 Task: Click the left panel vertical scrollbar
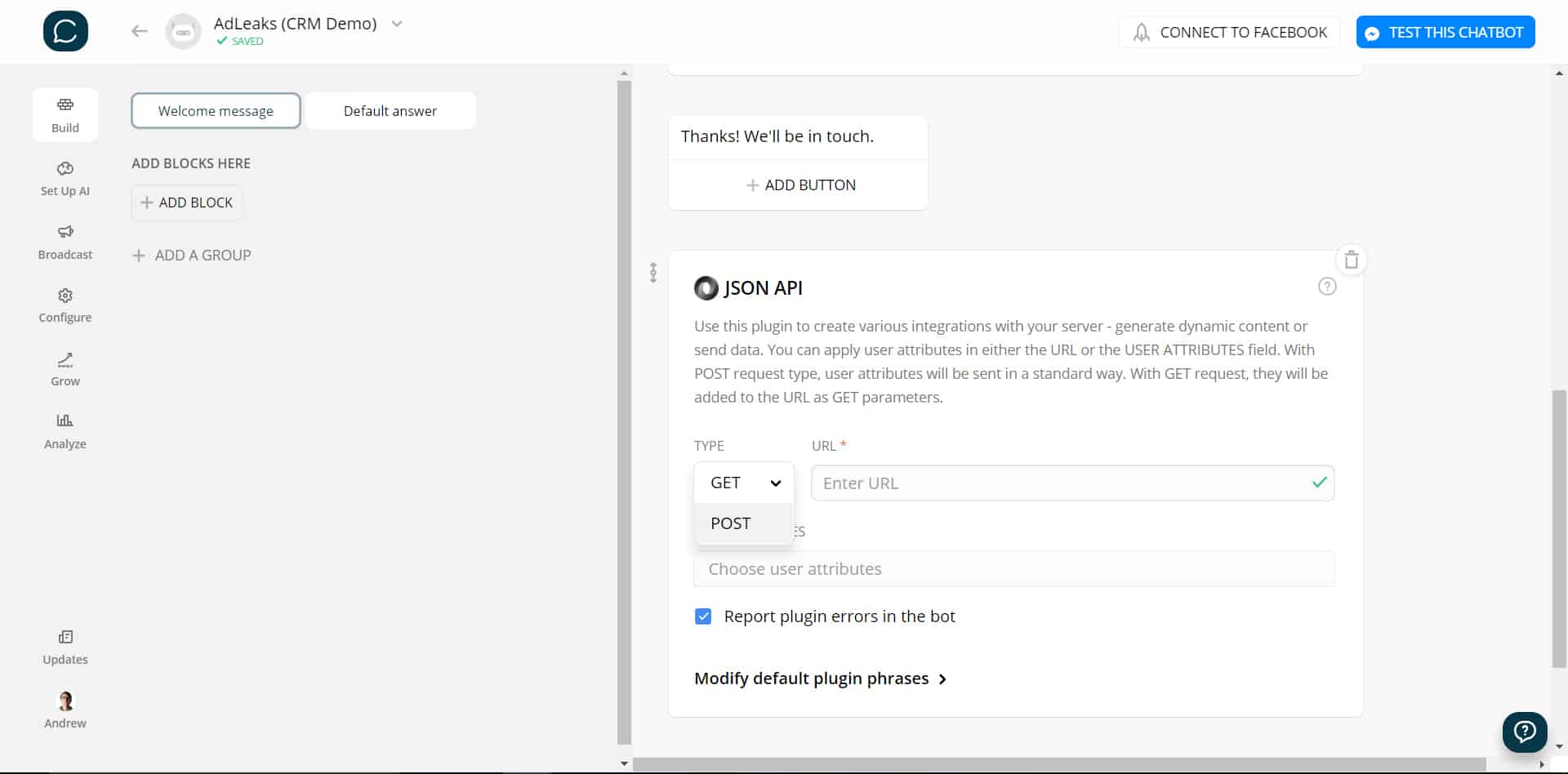(625, 412)
